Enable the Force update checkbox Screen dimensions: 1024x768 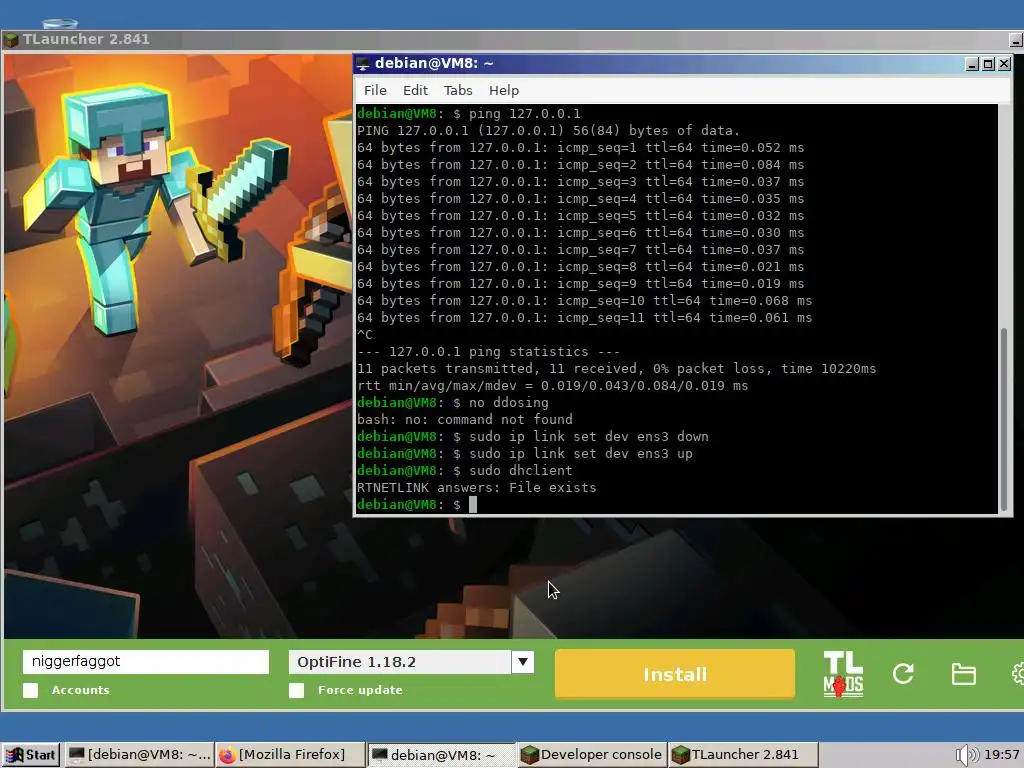[296, 690]
